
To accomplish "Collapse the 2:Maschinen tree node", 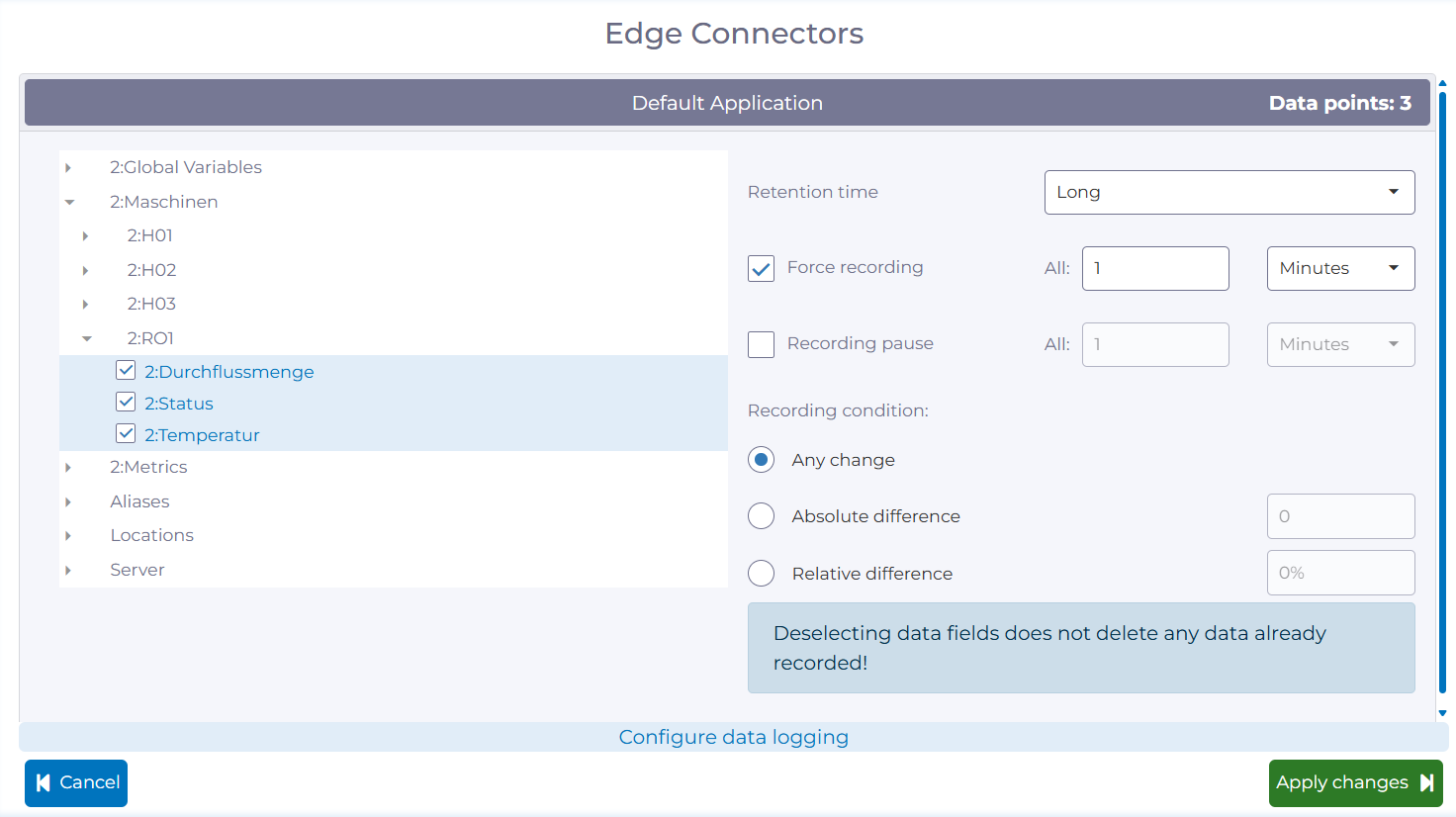I will [x=69, y=202].
